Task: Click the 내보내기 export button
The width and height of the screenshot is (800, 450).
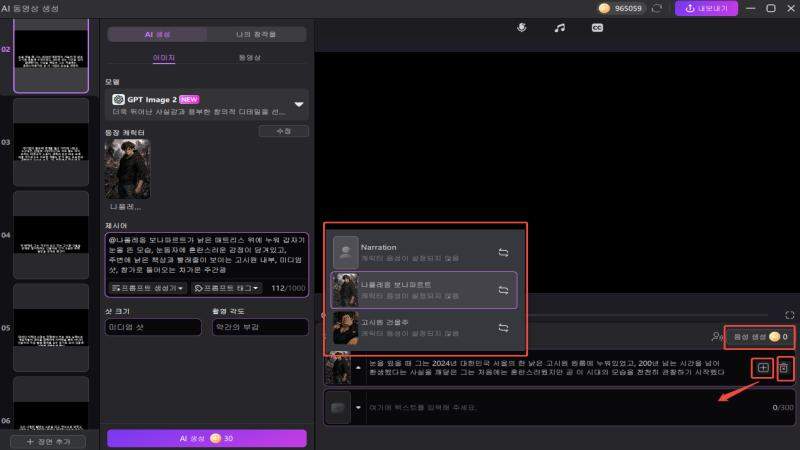Action: (706, 8)
